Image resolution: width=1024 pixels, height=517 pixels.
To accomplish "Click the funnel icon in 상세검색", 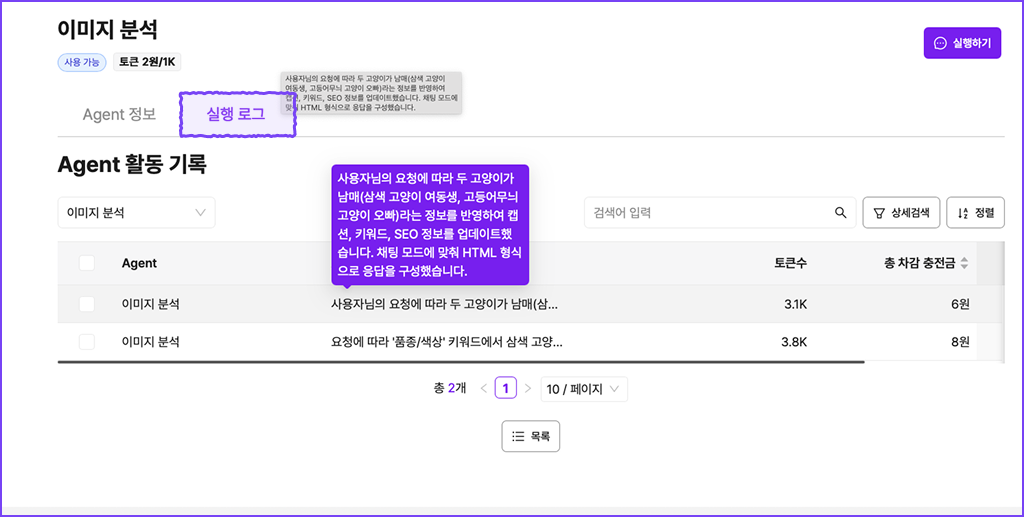I will (x=879, y=212).
